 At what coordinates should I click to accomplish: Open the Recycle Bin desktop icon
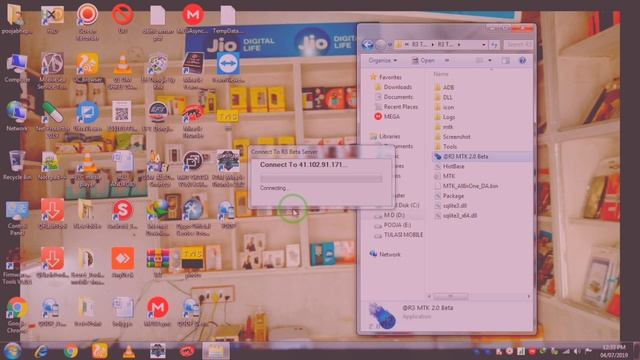pyautogui.click(x=17, y=165)
